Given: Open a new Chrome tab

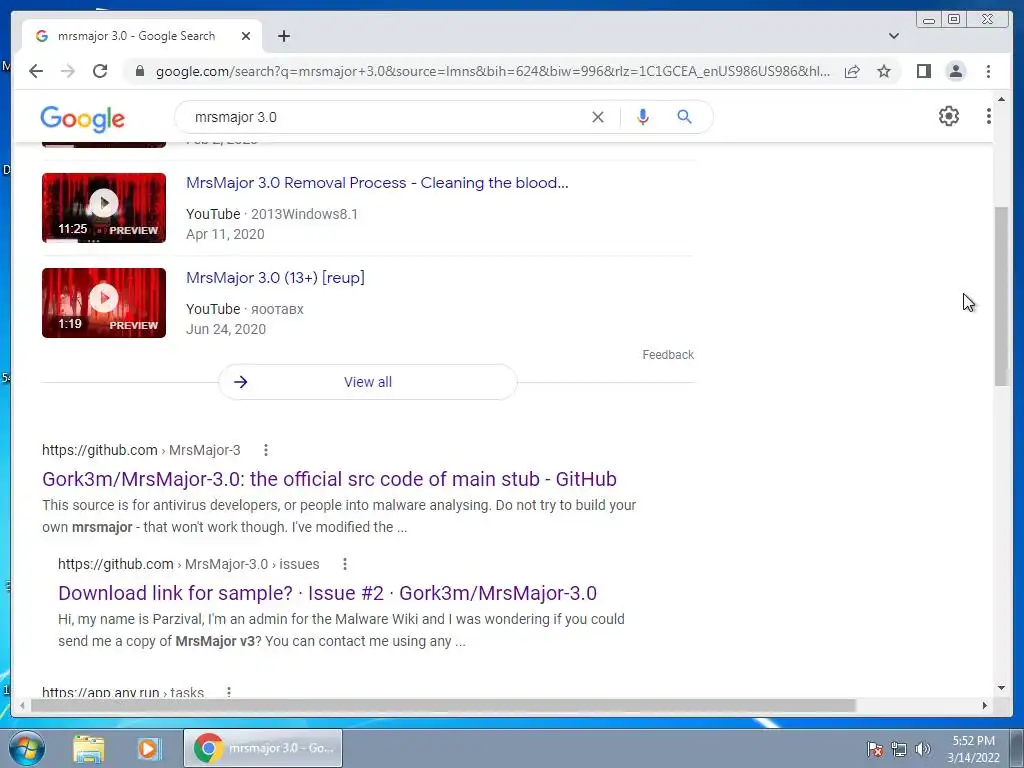Looking at the screenshot, I should pyautogui.click(x=283, y=36).
